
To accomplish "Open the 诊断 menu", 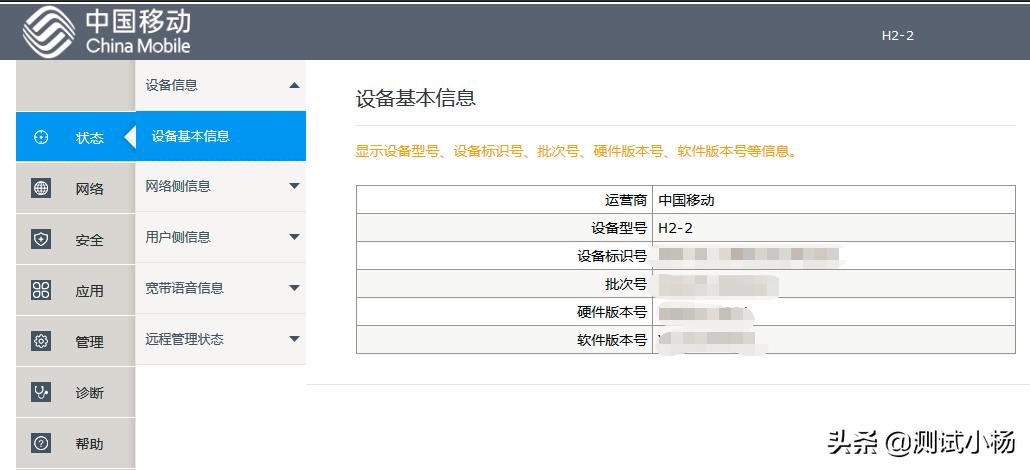I will [x=76, y=392].
